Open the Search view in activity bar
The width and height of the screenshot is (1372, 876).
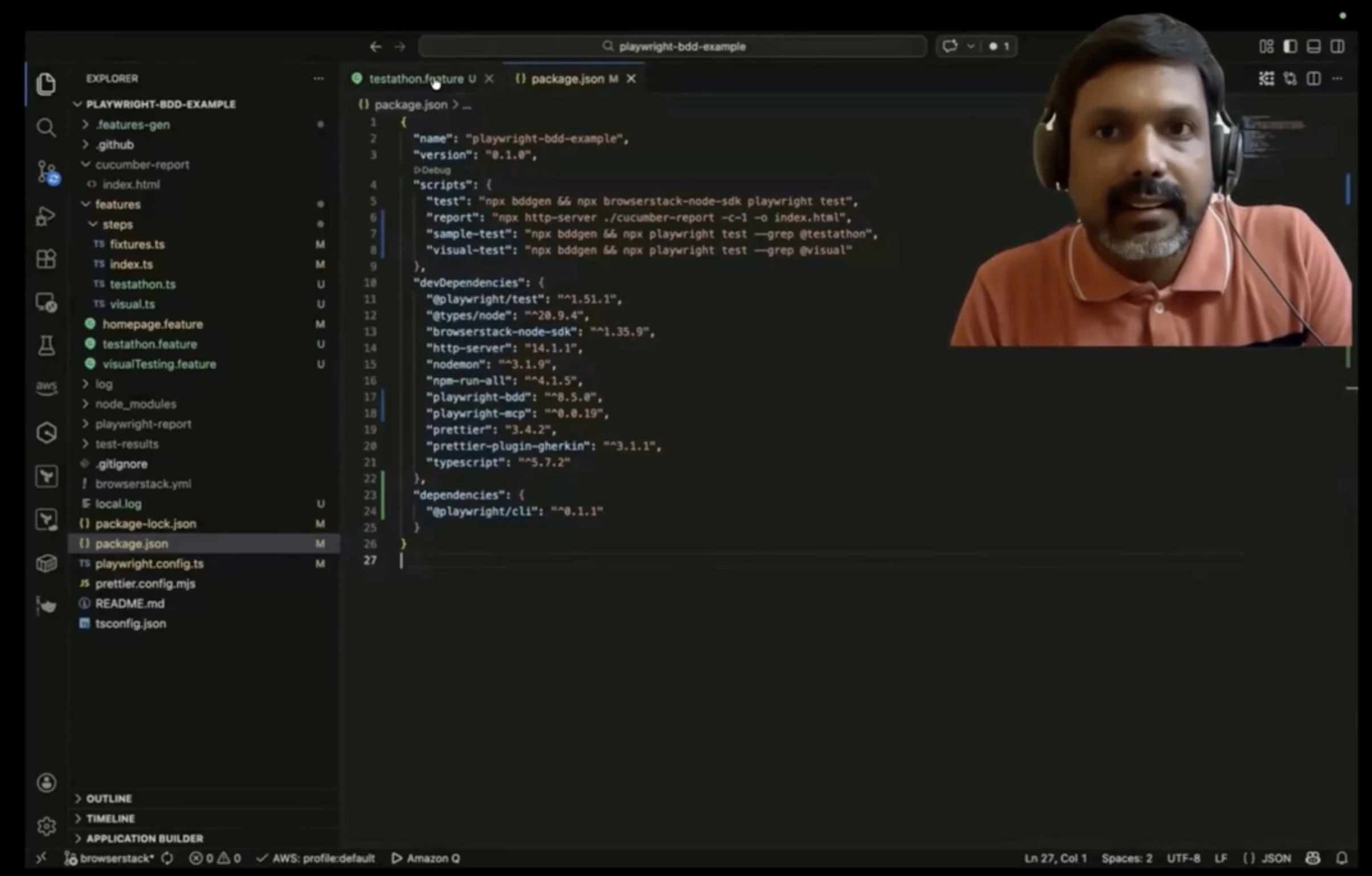pos(46,128)
